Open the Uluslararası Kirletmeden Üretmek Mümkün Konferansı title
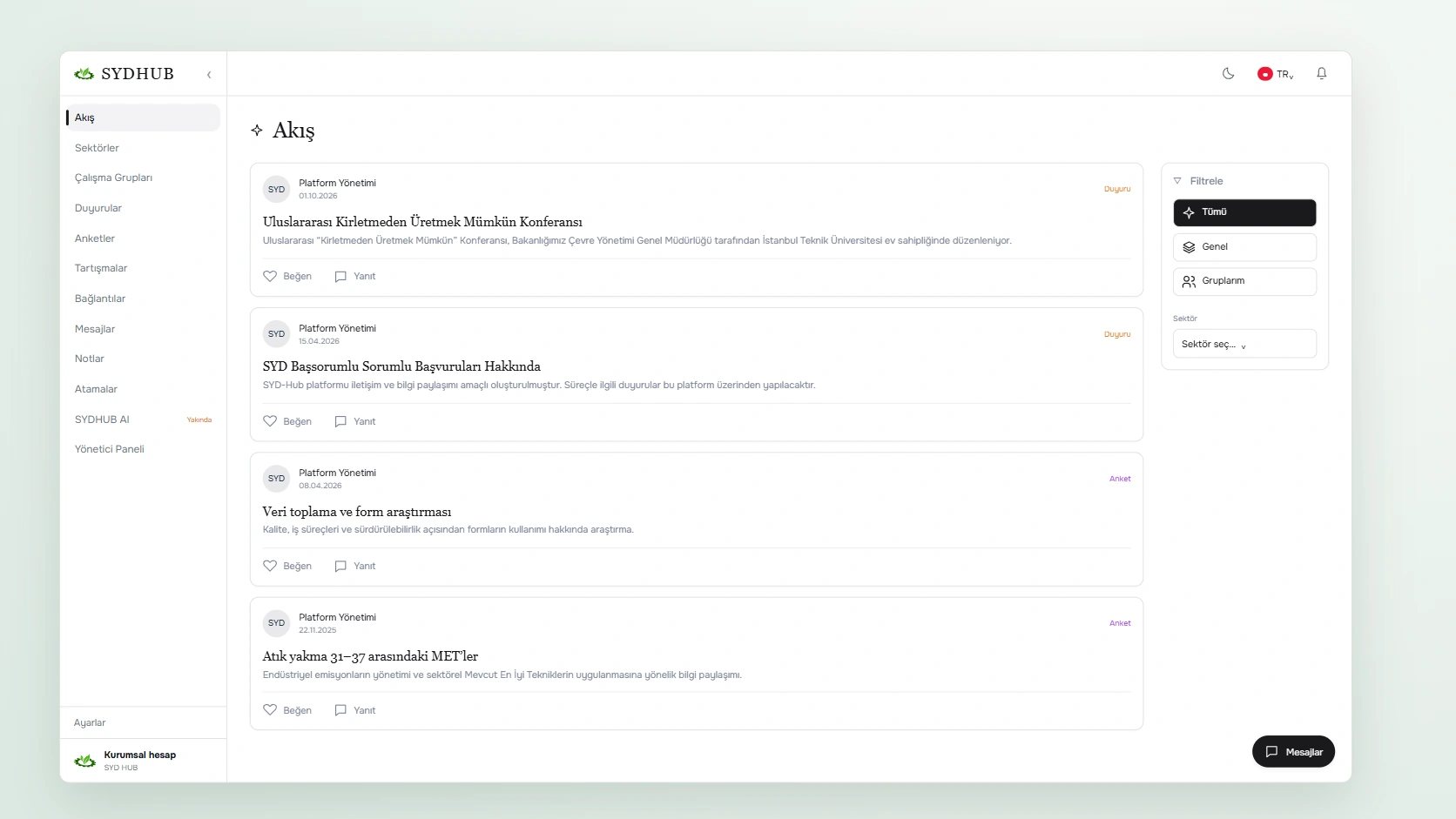 [x=422, y=222]
